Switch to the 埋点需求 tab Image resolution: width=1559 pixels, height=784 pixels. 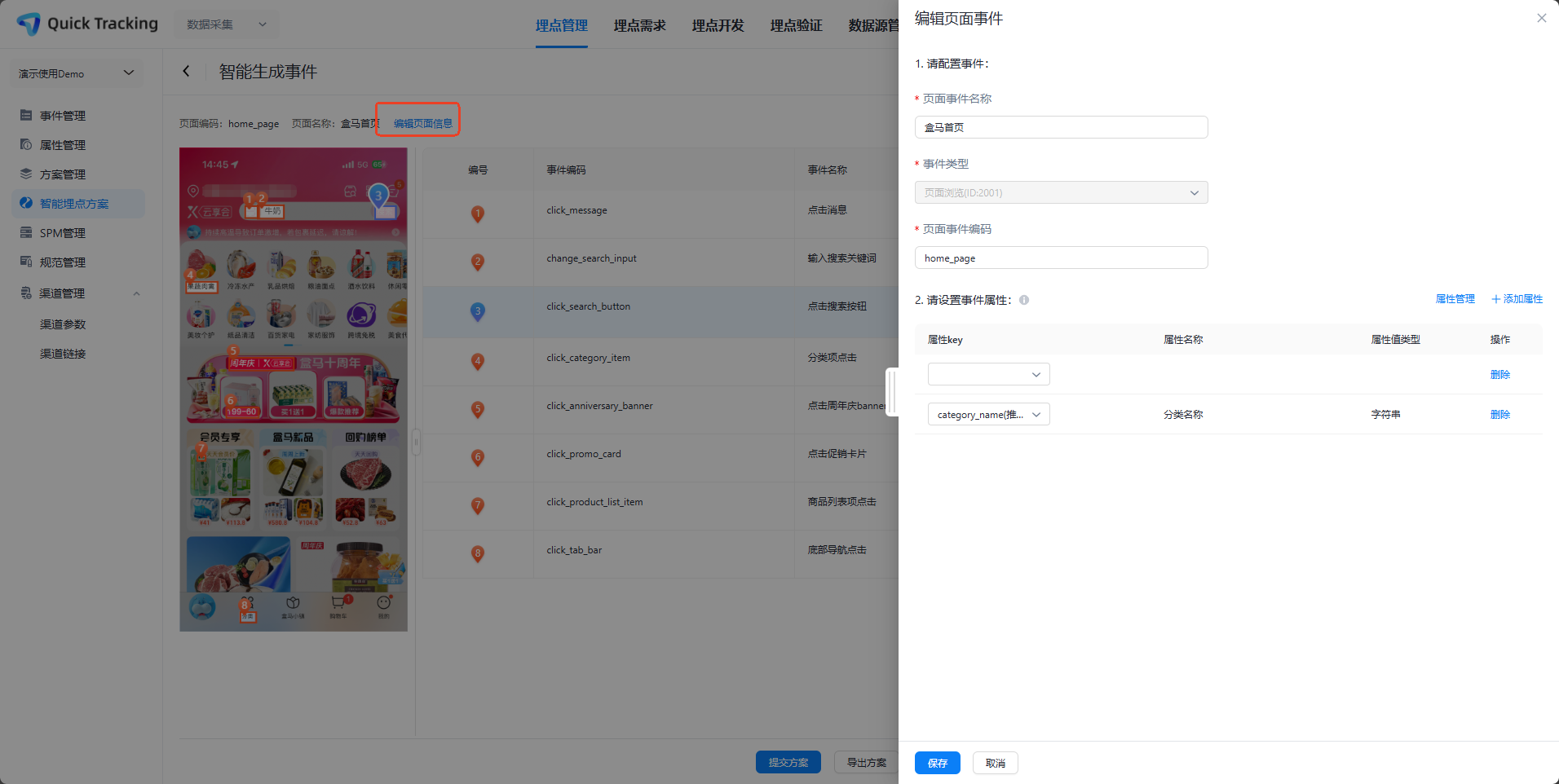point(640,25)
